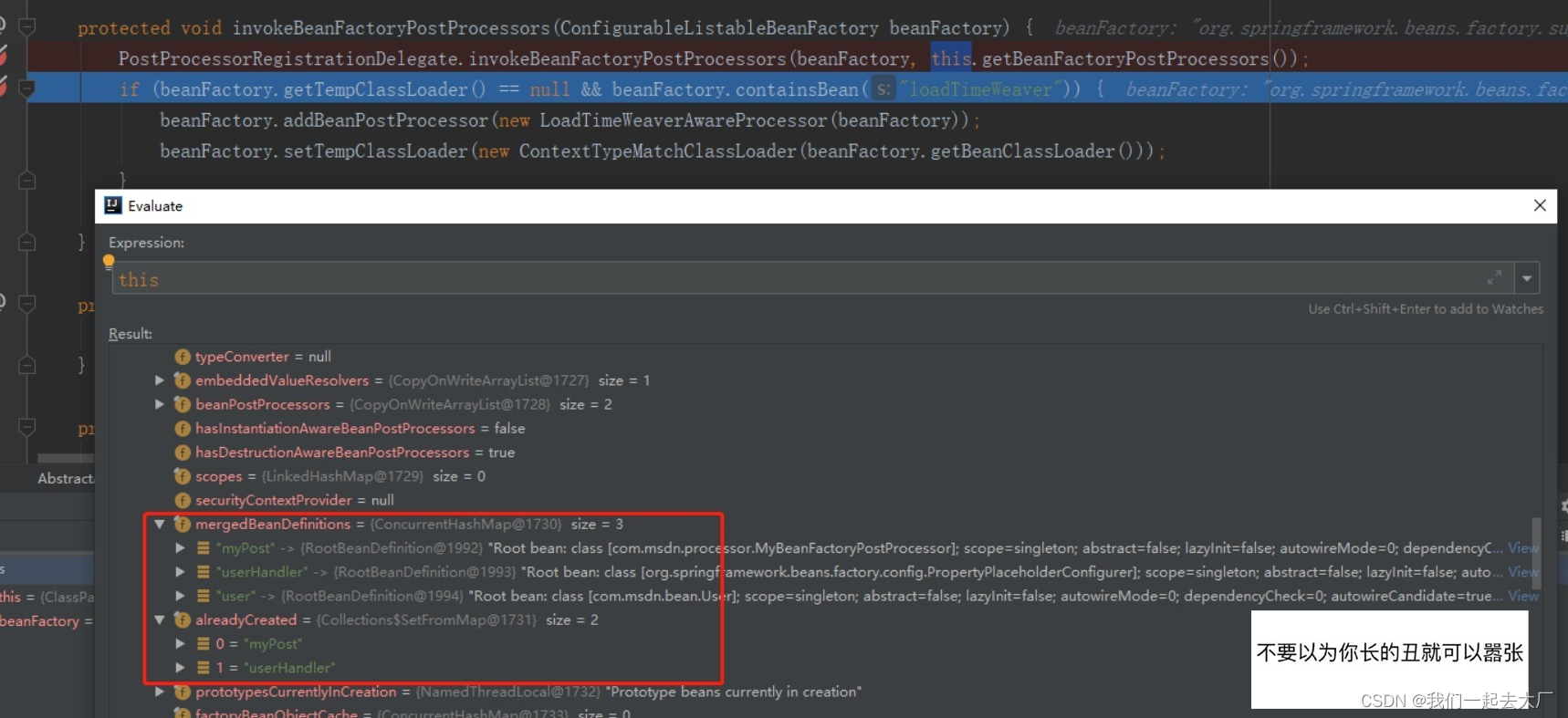Fold the if block at the highlighted line gutter
The width and height of the screenshot is (1568, 718).
[x=27, y=89]
